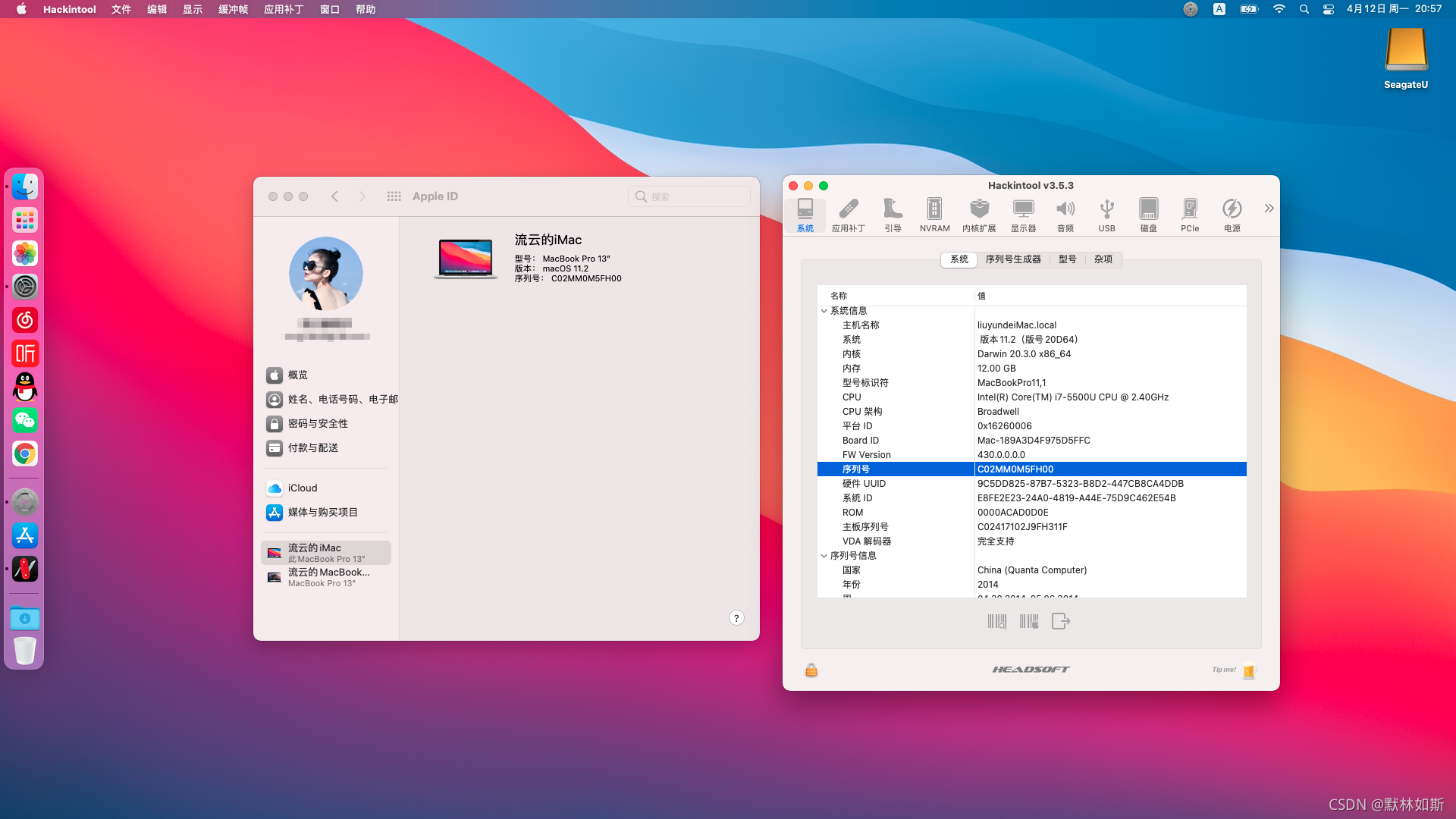Click the 主板序列号 value C02417102J9FH311F
Image resolution: width=1456 pixels, height=819 pixels.
coord(1022,527)
